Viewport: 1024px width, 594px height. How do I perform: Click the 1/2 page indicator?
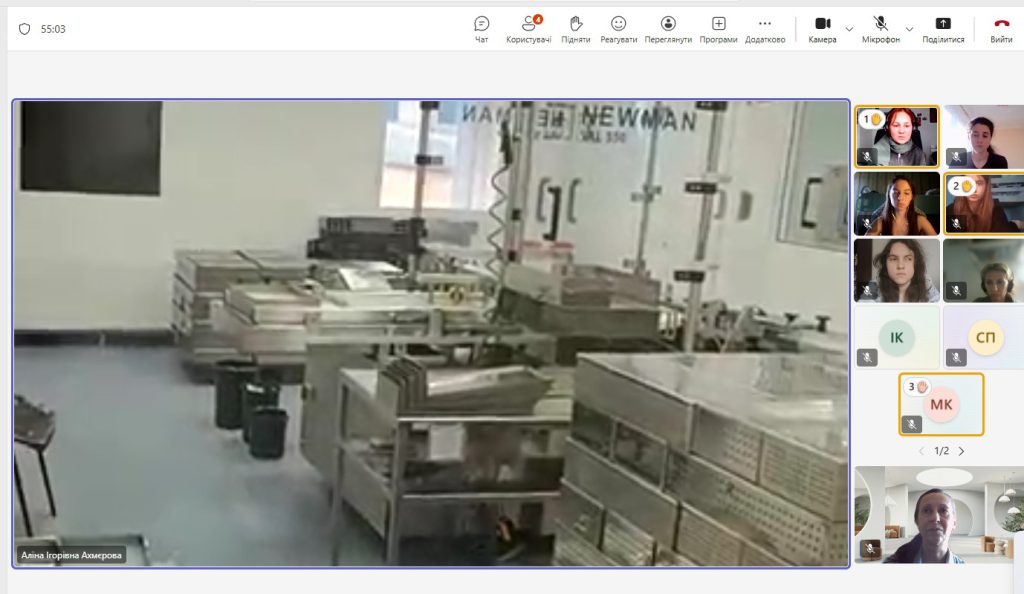click(941, 451)
